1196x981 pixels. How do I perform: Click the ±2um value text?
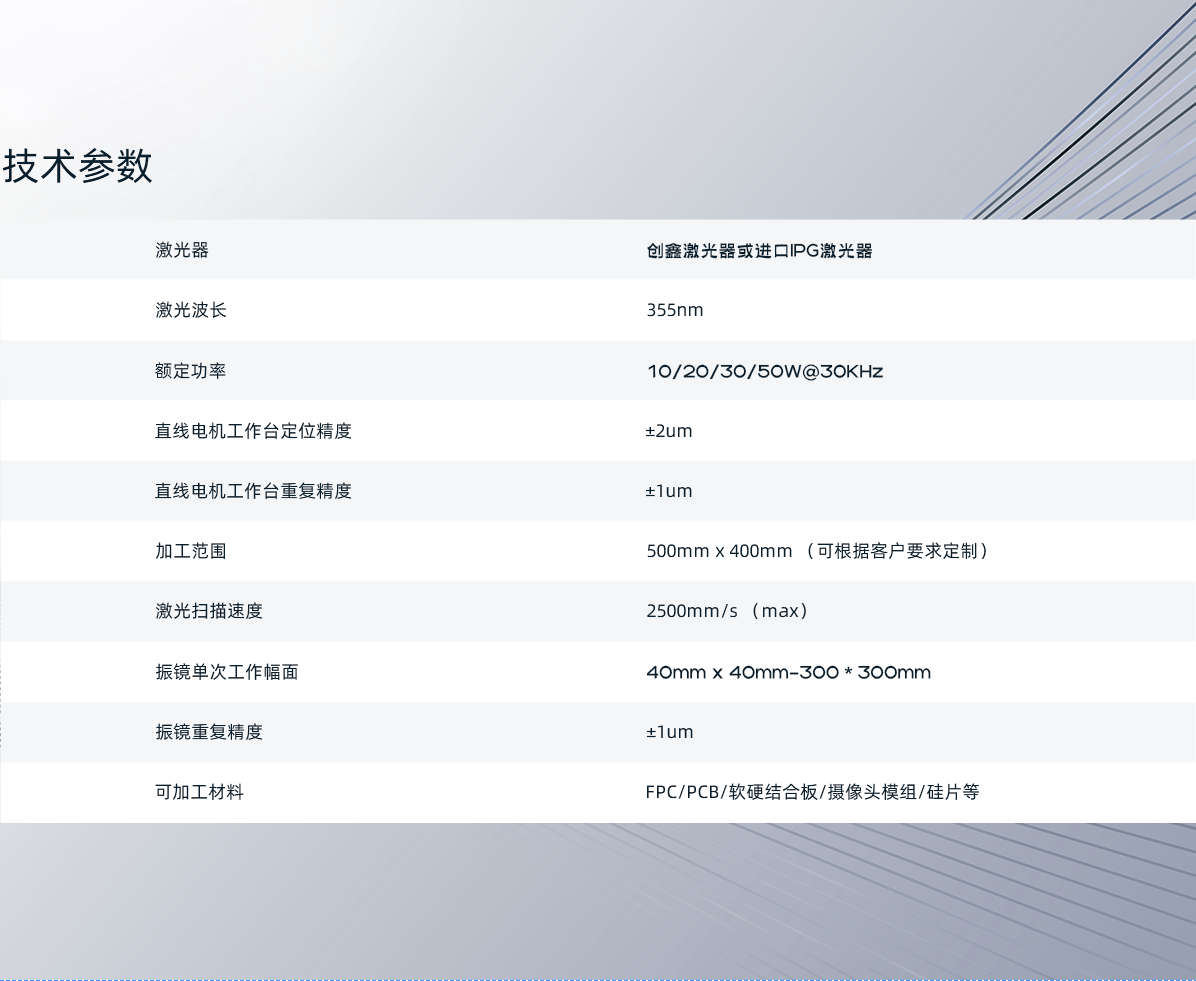670,430
